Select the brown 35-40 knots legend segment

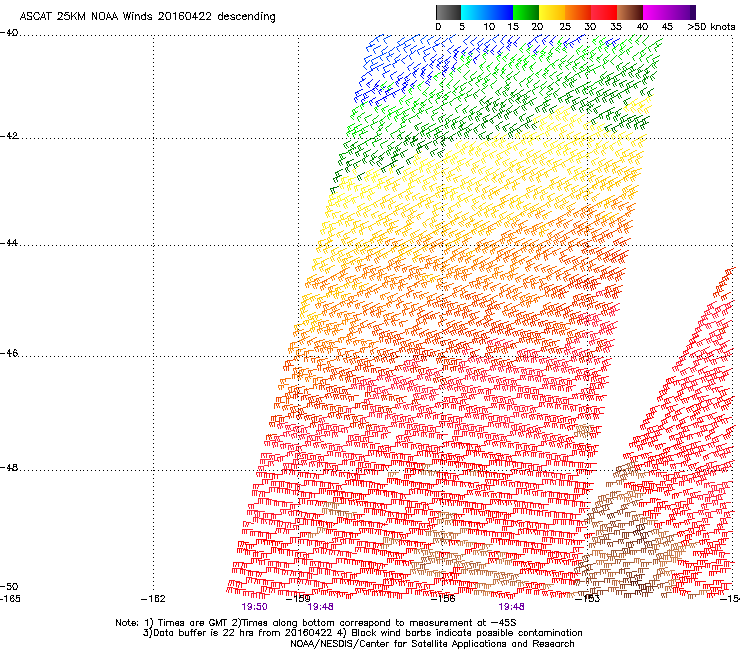pos(630,12)
